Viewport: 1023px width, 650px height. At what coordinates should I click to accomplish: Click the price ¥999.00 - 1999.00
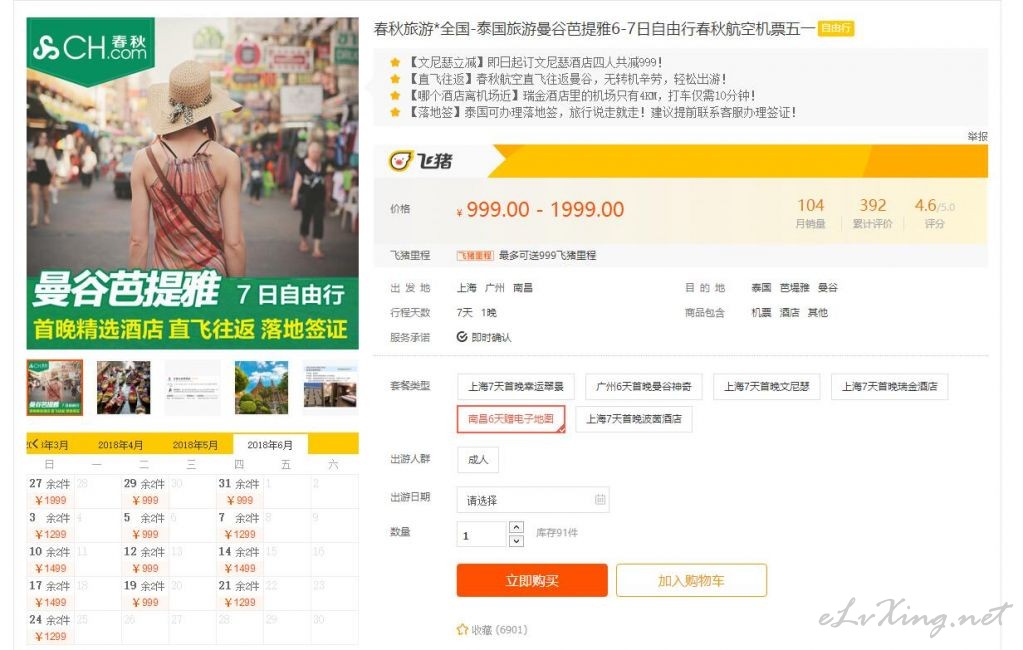pos(540,209)
